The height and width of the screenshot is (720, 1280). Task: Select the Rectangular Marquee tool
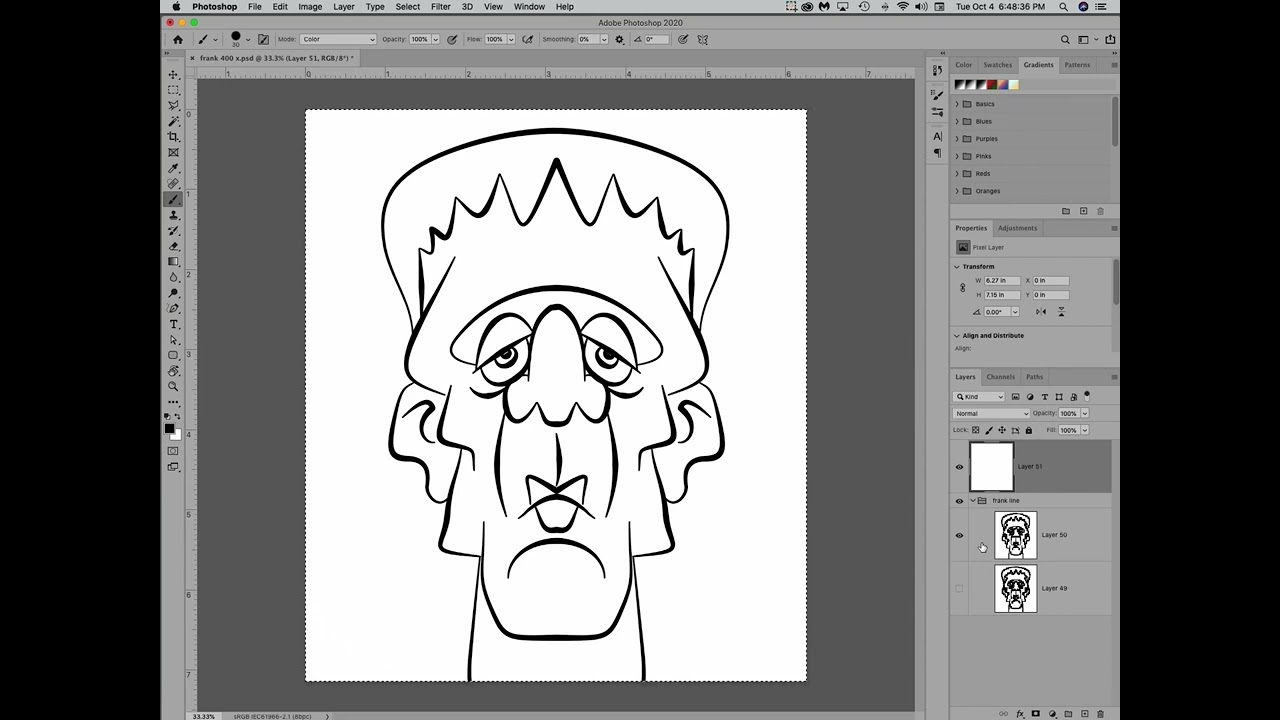[173, 90]
